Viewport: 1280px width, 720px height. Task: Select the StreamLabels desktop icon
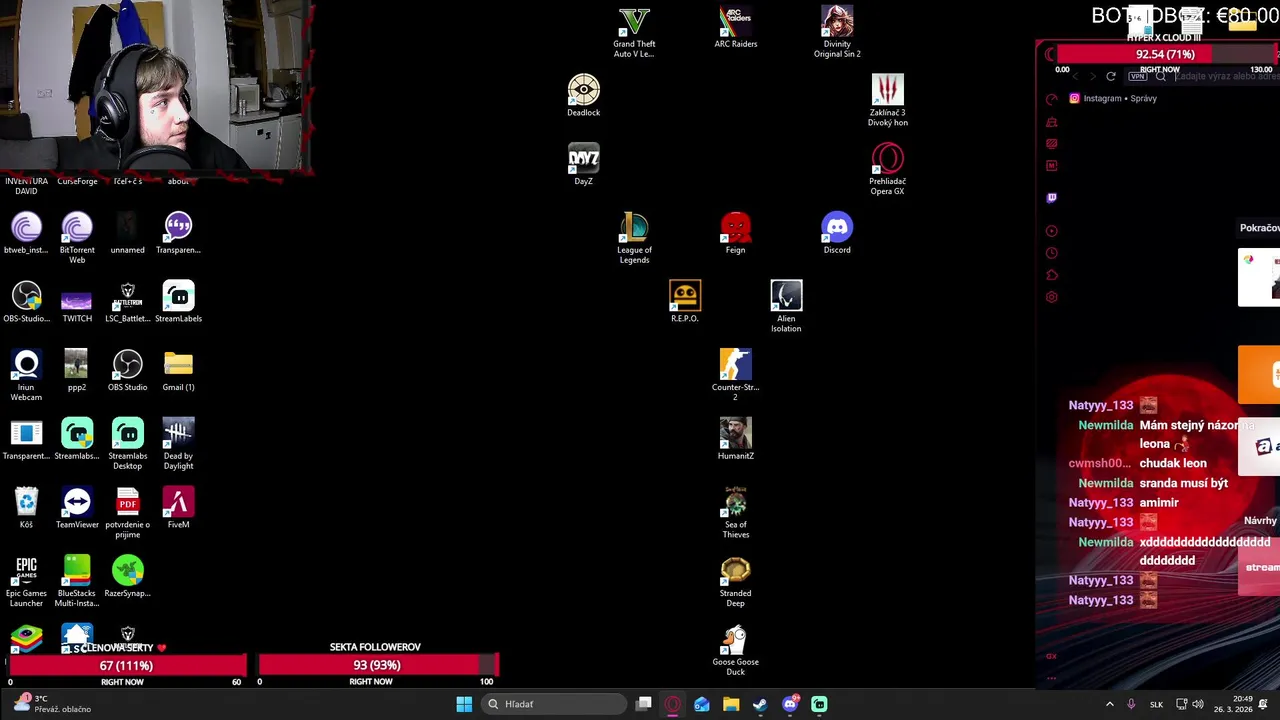pyautogui.click(x=178, y=301)
